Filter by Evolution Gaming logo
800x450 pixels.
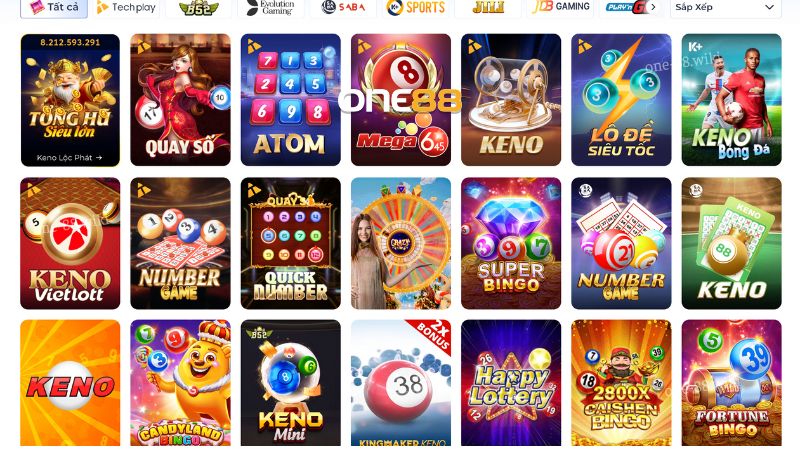pos(271,8)
